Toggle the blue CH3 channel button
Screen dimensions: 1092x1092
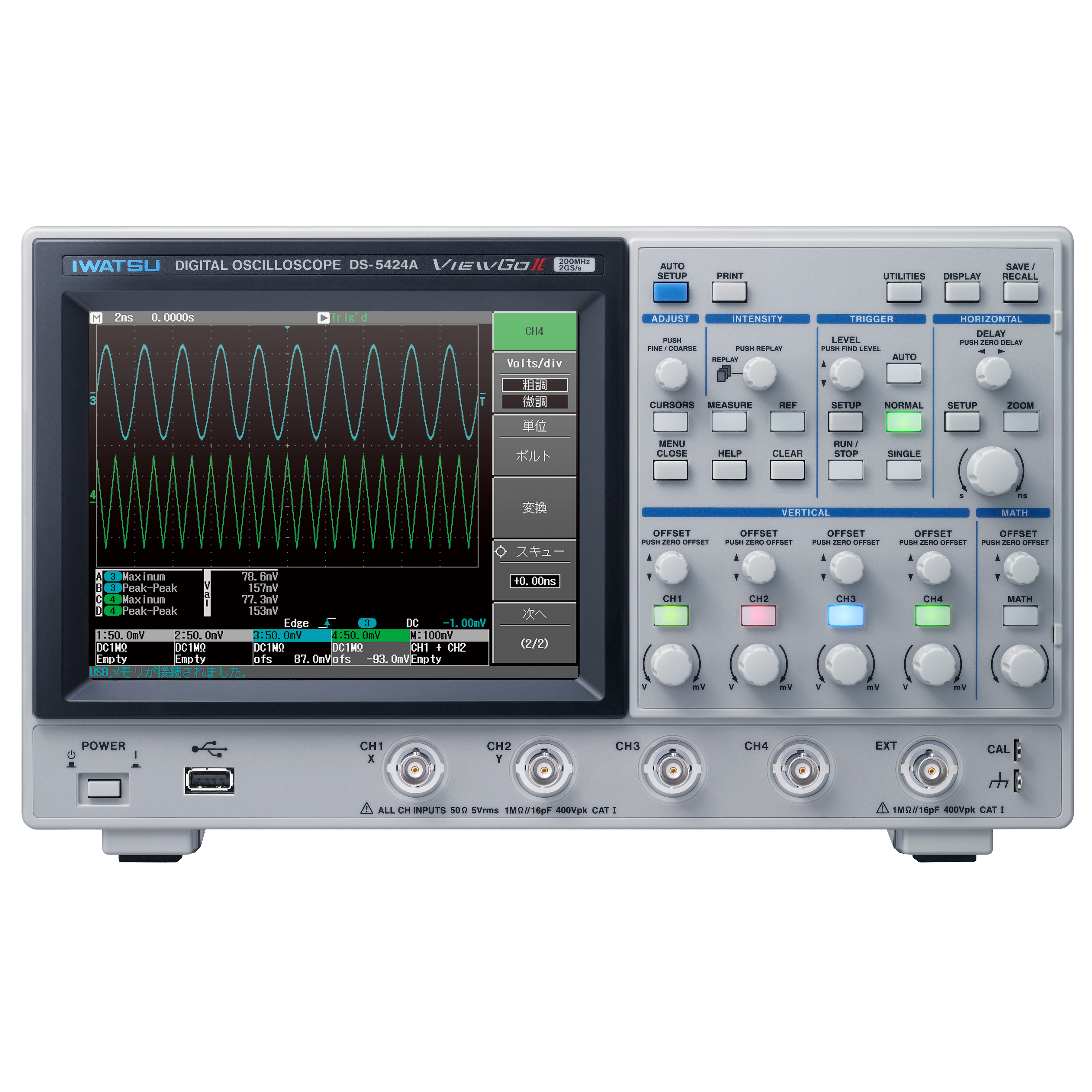tap(846, 616)
